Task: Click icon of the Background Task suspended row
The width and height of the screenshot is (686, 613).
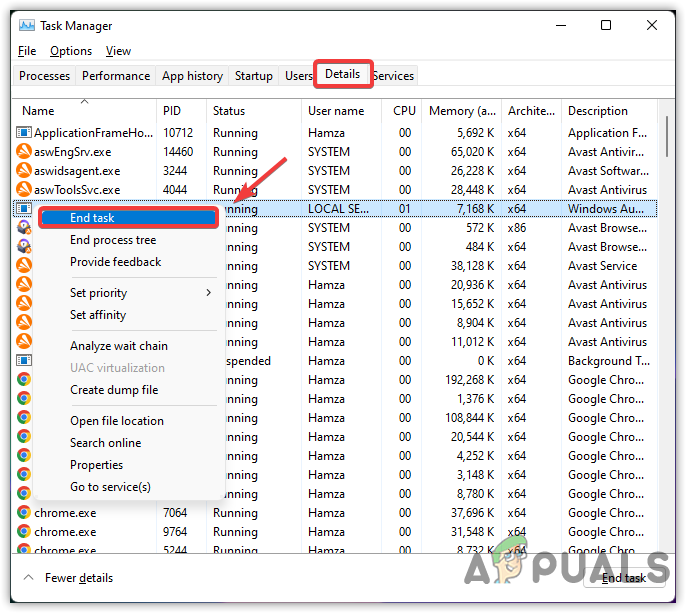Action: coord(24,360)
